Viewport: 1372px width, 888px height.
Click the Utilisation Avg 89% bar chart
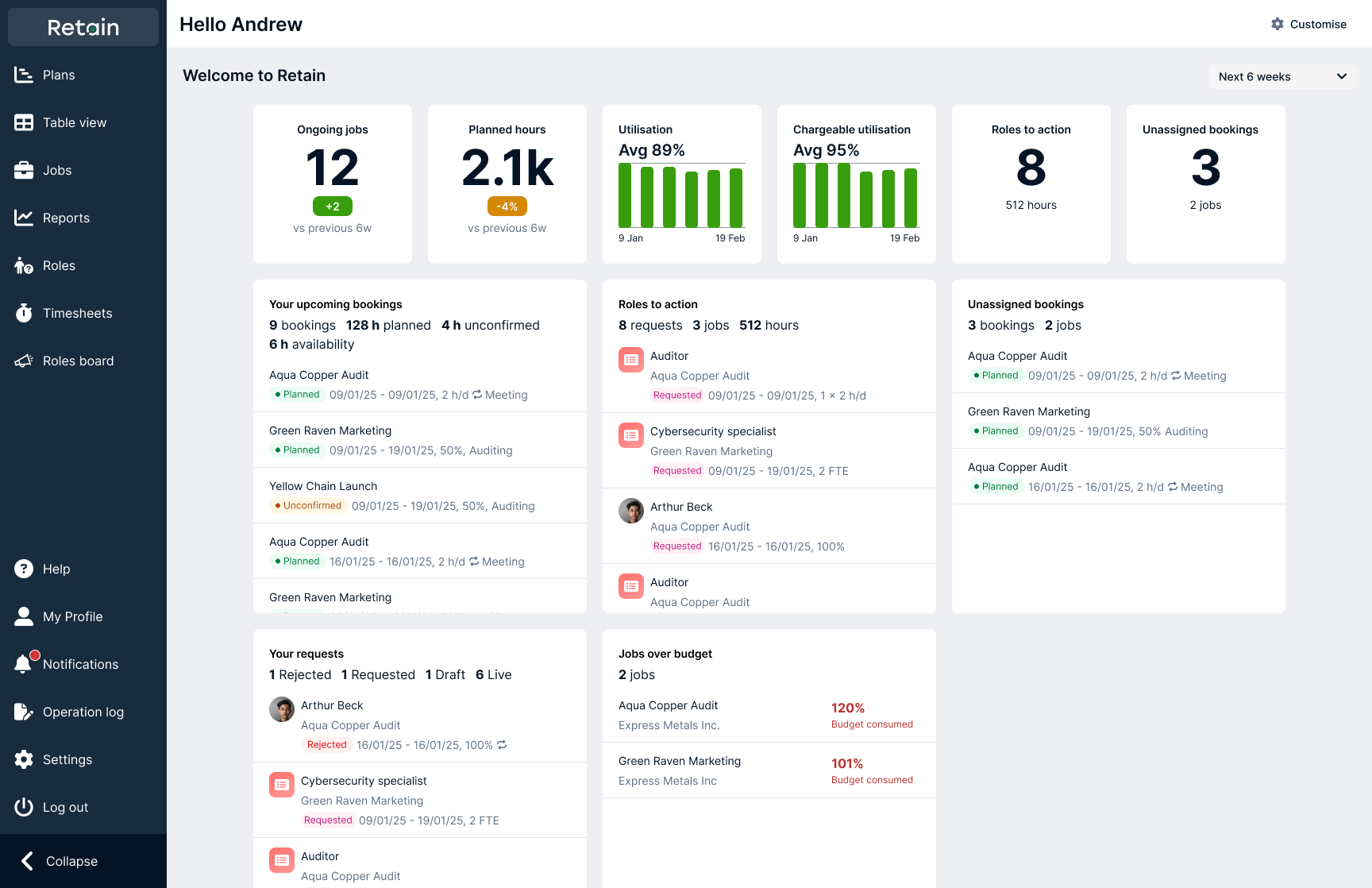(681, 197)
